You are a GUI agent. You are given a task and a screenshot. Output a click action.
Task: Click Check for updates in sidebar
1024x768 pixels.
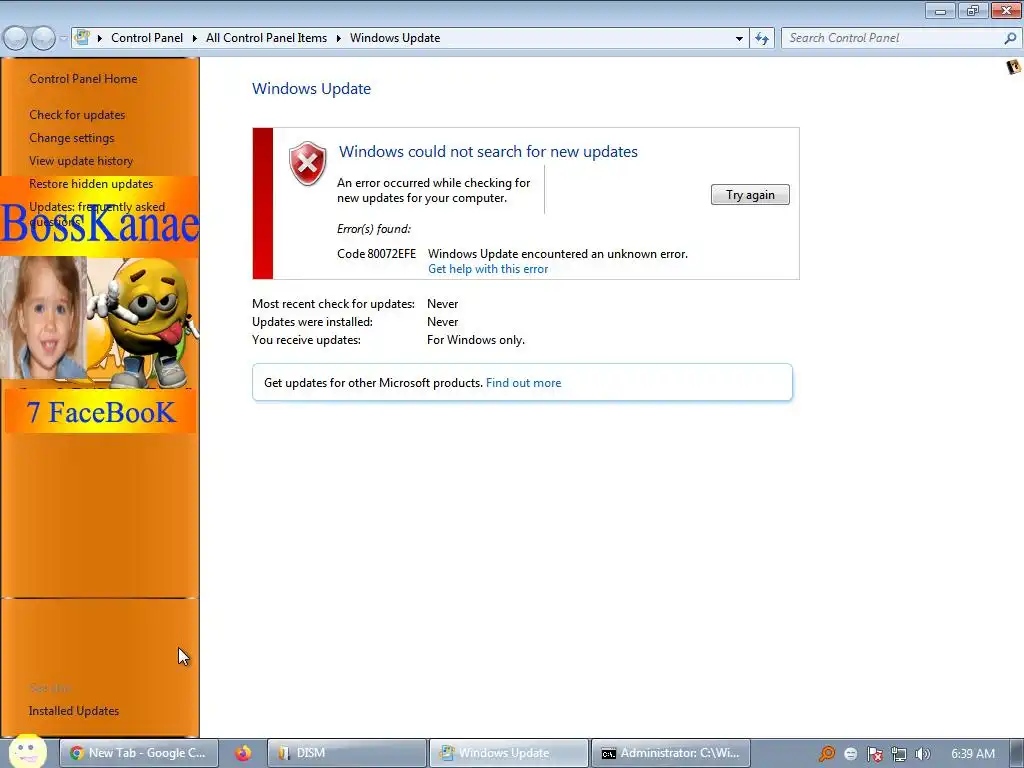pyautogui.click(x=77, y=114)
